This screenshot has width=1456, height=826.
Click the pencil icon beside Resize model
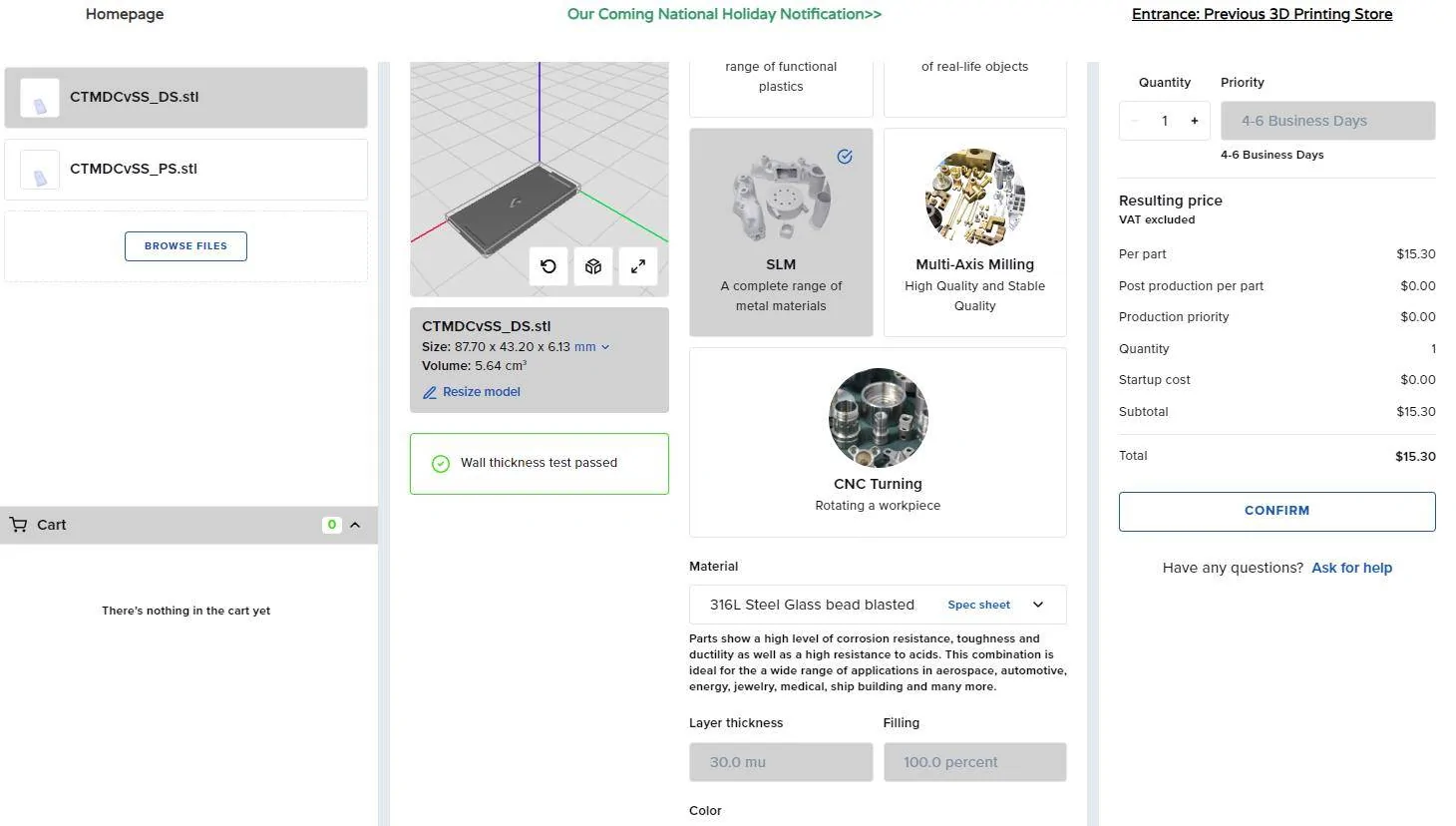click(x=430, y=393)
